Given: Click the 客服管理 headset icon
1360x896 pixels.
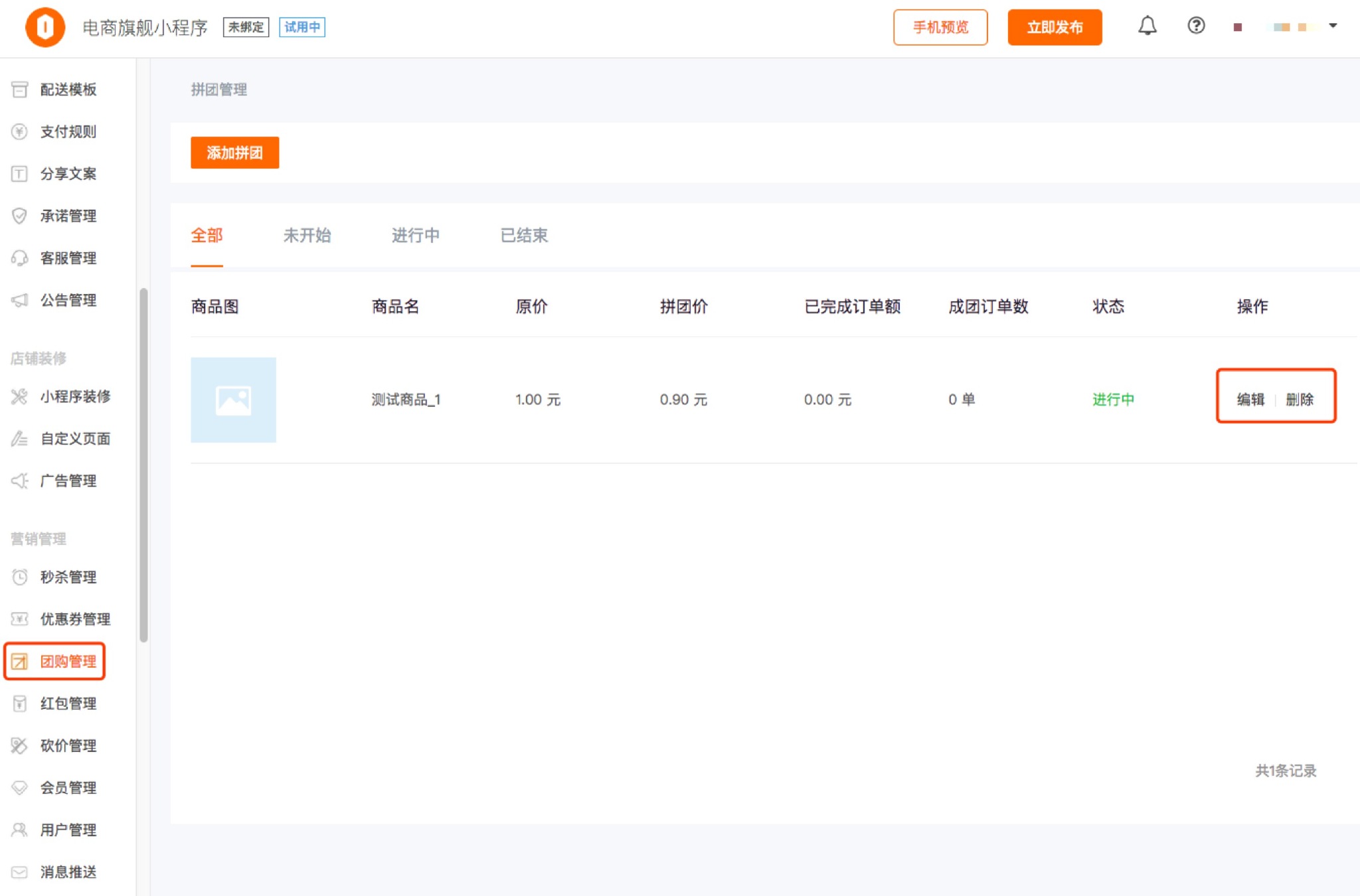Looking at the screenshot, I should [x=20, y=258].
